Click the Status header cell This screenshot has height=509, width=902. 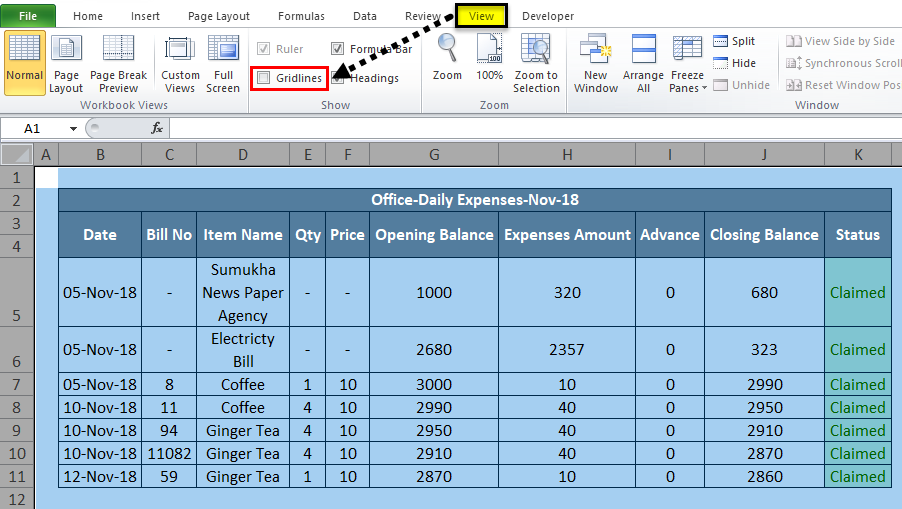click(x=858, y=235)
